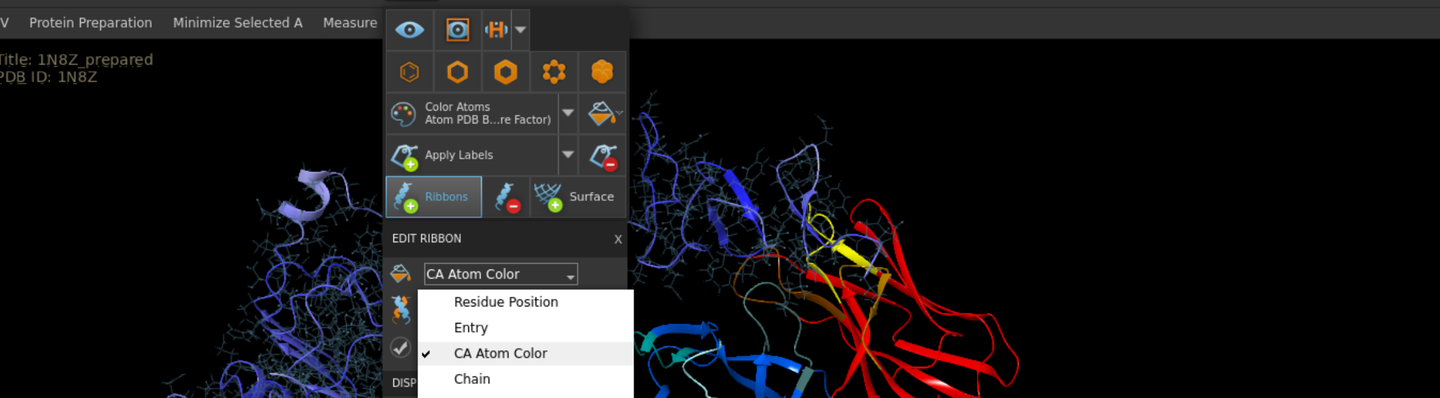Click the orange square display-only icon
Image resolution: width=1440 pixels, height=398 pixels.
coord(458,30)
